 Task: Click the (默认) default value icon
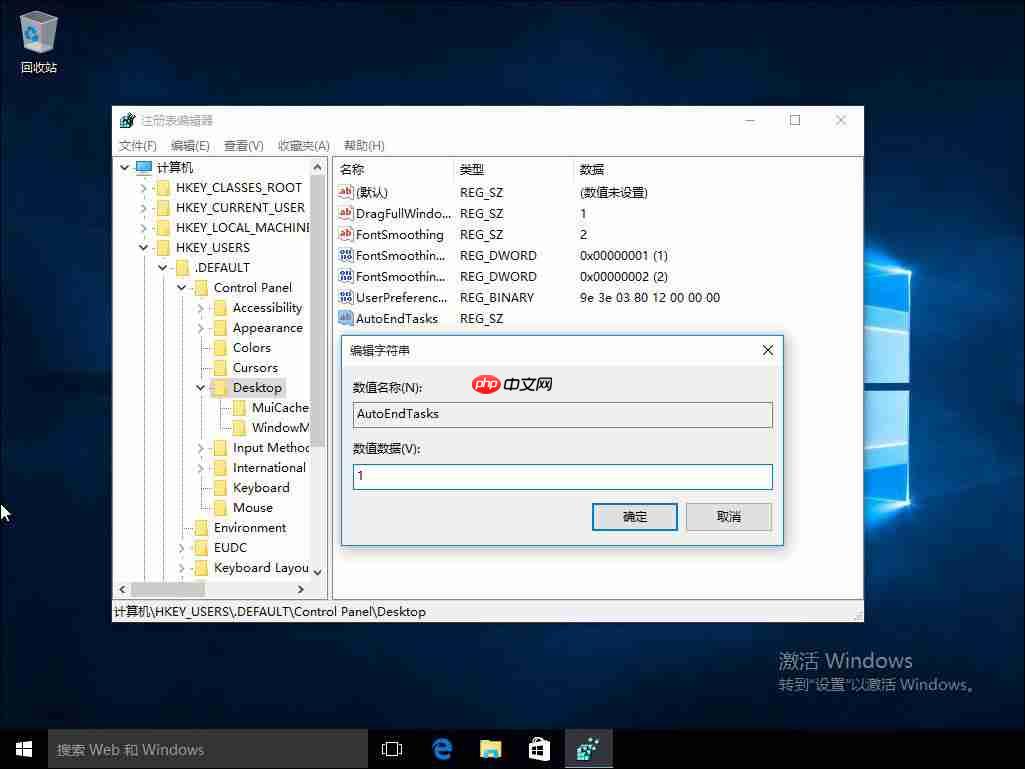click(346, 192)
